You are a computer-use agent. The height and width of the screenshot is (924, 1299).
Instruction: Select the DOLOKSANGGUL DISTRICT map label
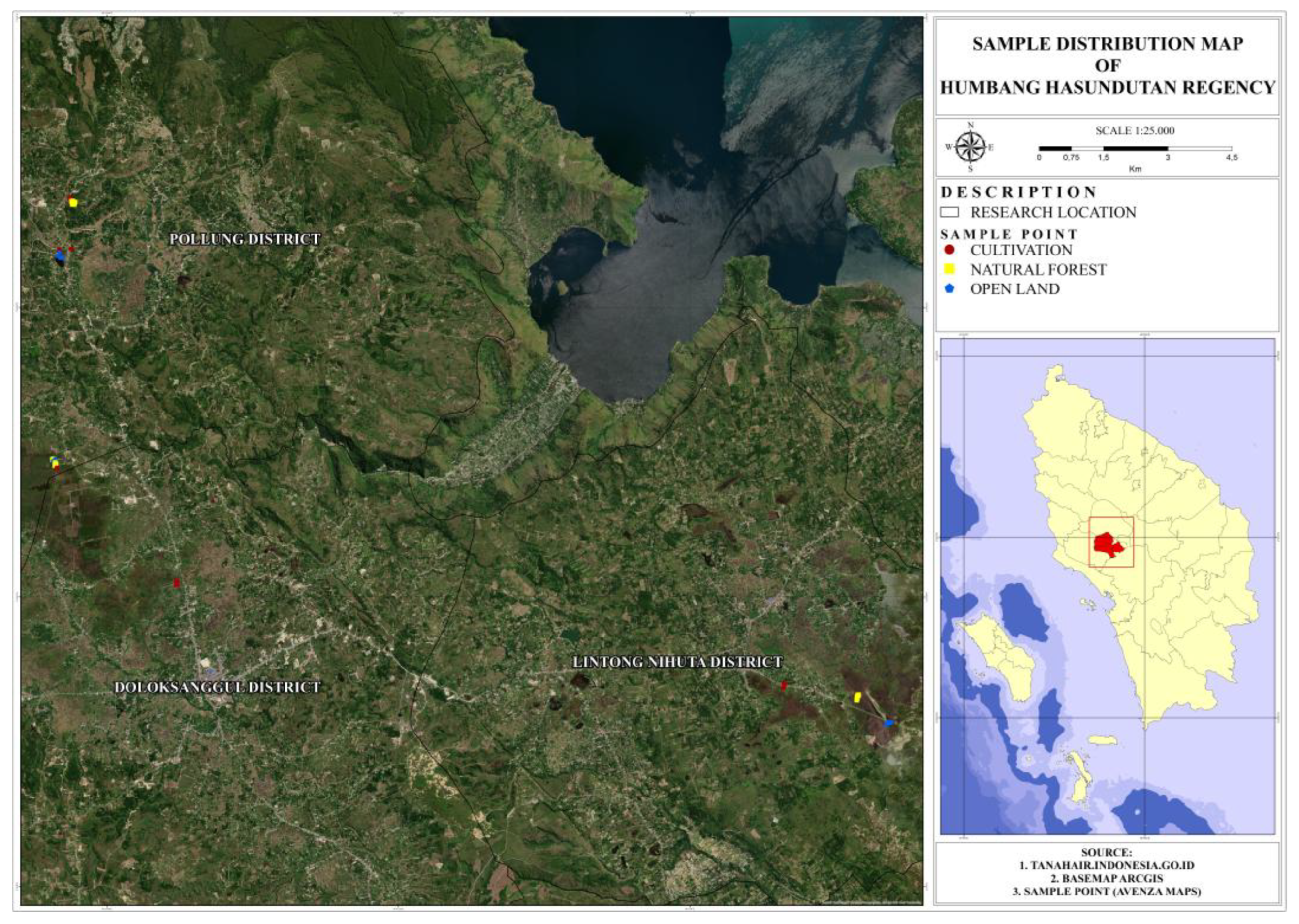pos(218,687)
